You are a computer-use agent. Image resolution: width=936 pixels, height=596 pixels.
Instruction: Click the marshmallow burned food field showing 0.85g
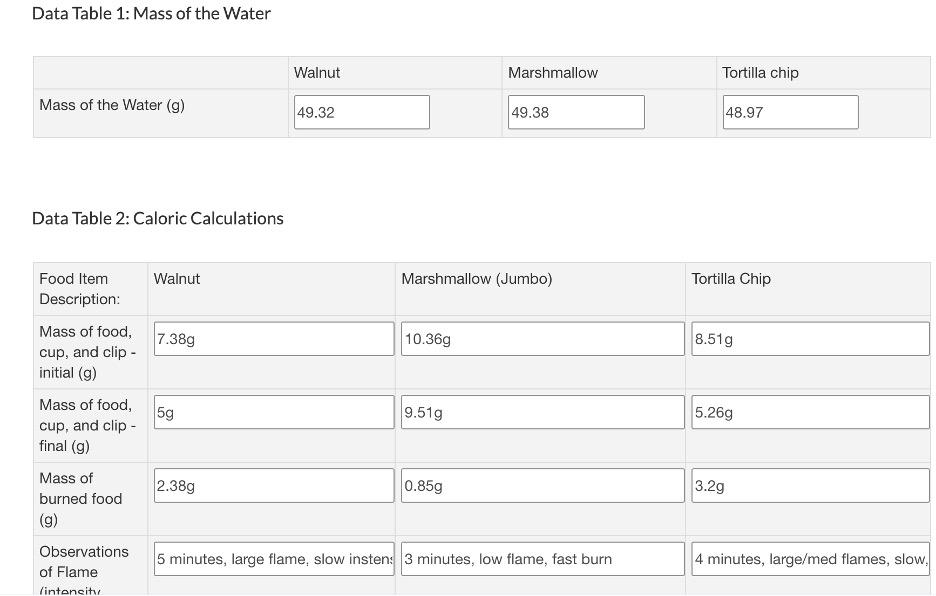pyautogui.click(x=542, y=485)
